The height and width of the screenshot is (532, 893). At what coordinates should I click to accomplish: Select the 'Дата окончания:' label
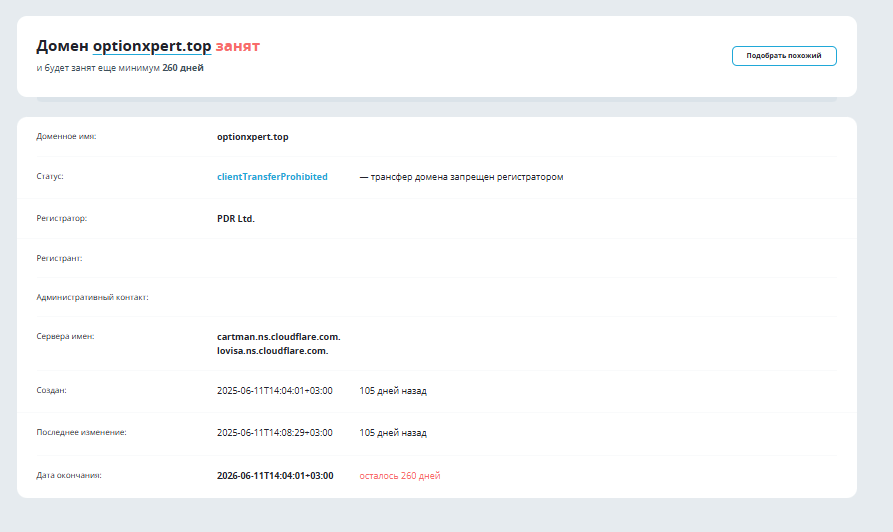pos(69,475)
